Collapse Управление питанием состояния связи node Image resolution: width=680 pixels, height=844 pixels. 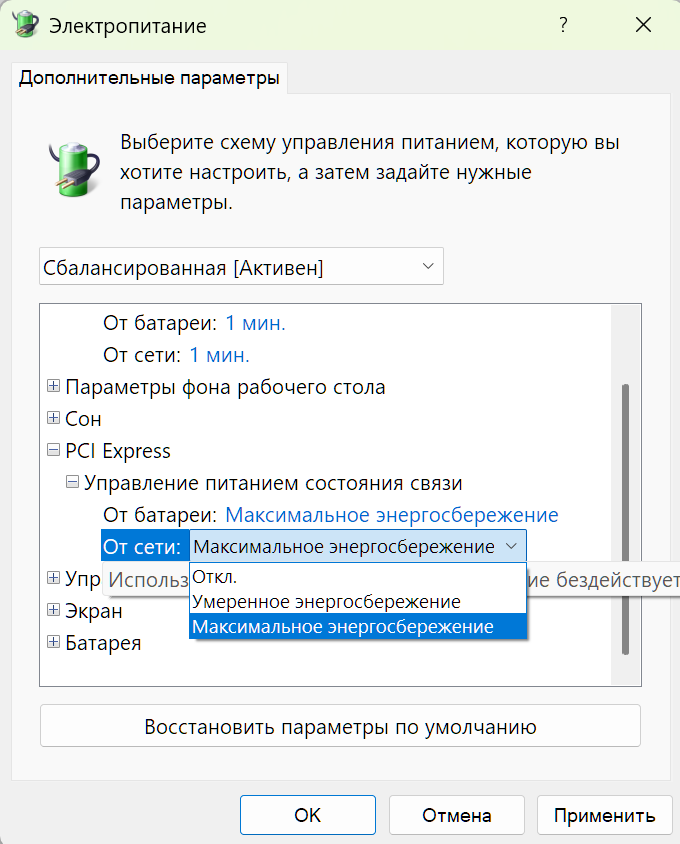pos(73,483)
